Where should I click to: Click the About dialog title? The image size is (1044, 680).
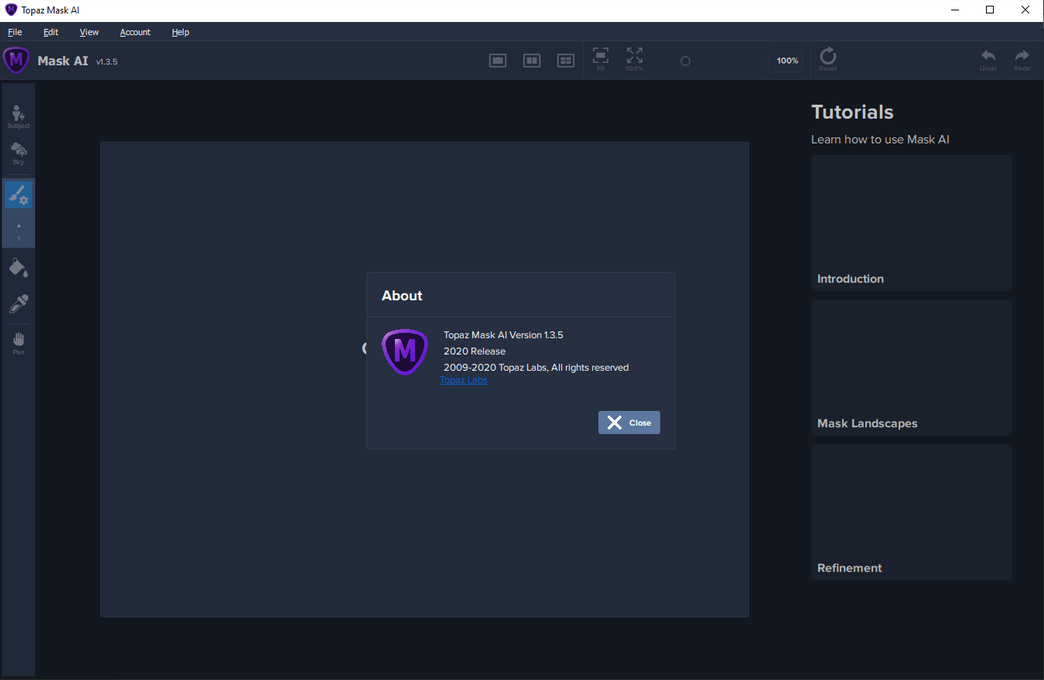401,296
